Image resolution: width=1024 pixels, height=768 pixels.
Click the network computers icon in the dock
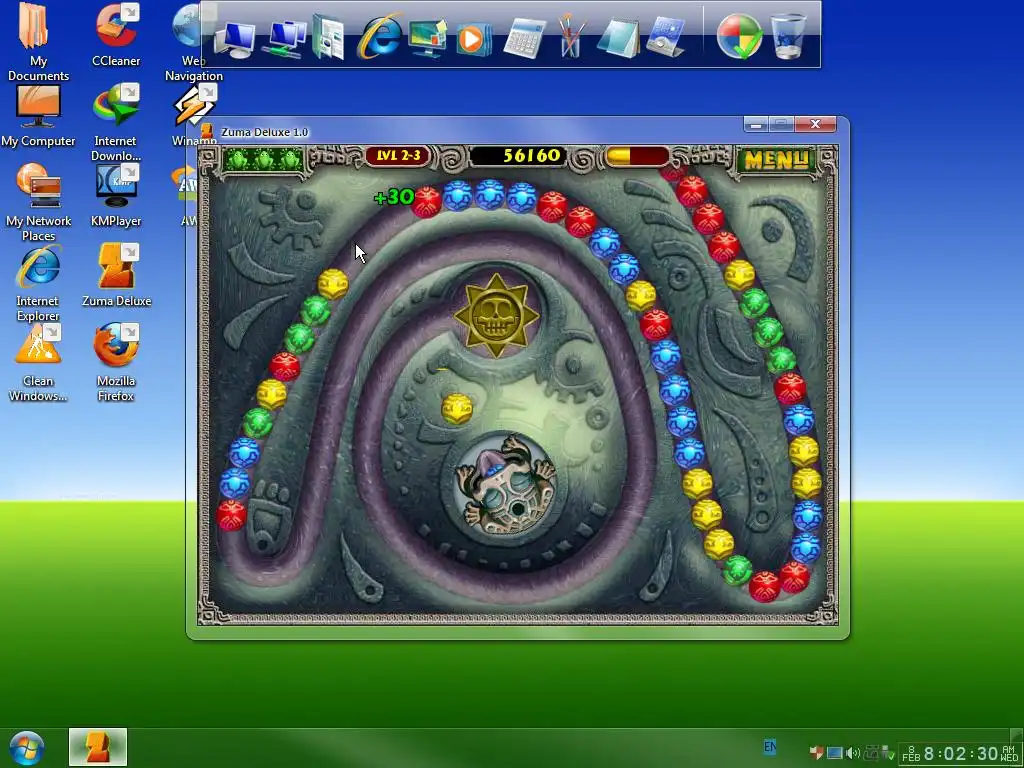tap(285, 39)
